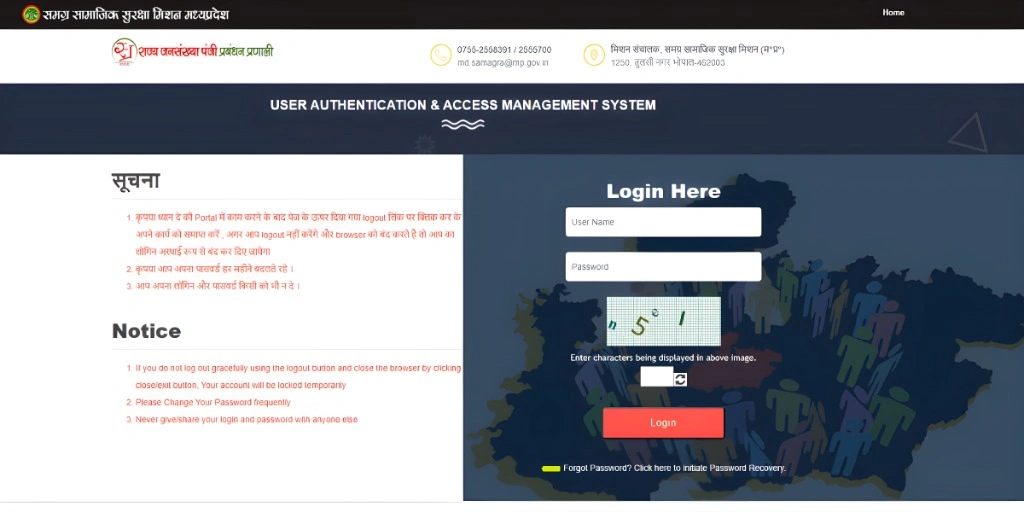
Task: Click the phone contact icon
Action: pos(441,55)
